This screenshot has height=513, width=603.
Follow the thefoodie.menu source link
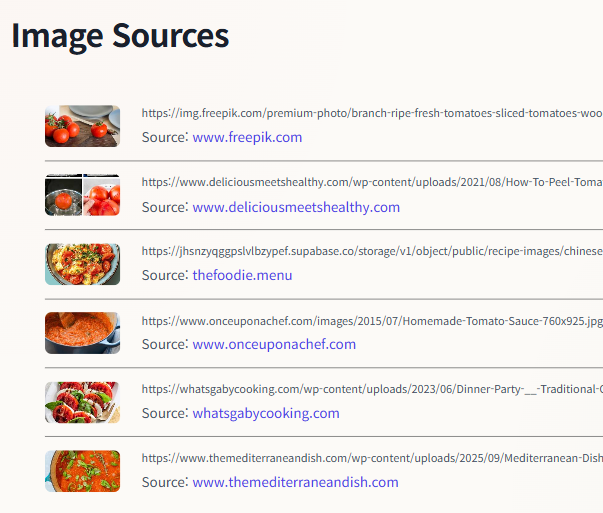tap(242, 275)
